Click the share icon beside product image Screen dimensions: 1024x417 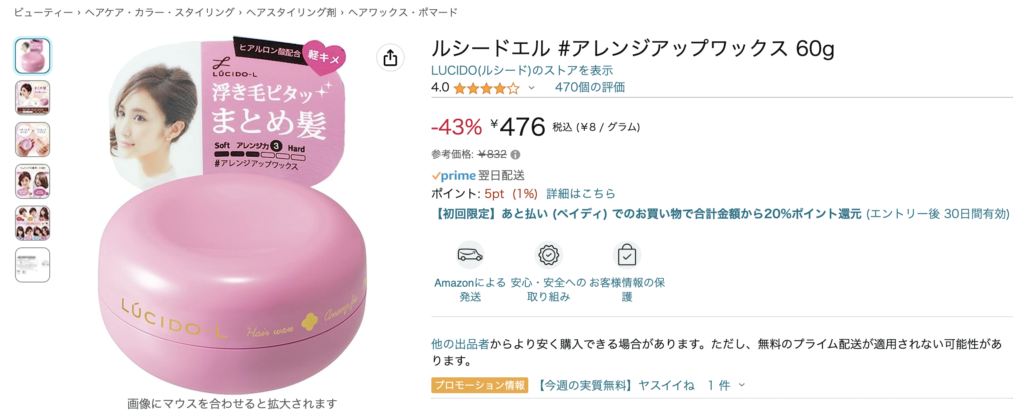[x=390, y=58]
